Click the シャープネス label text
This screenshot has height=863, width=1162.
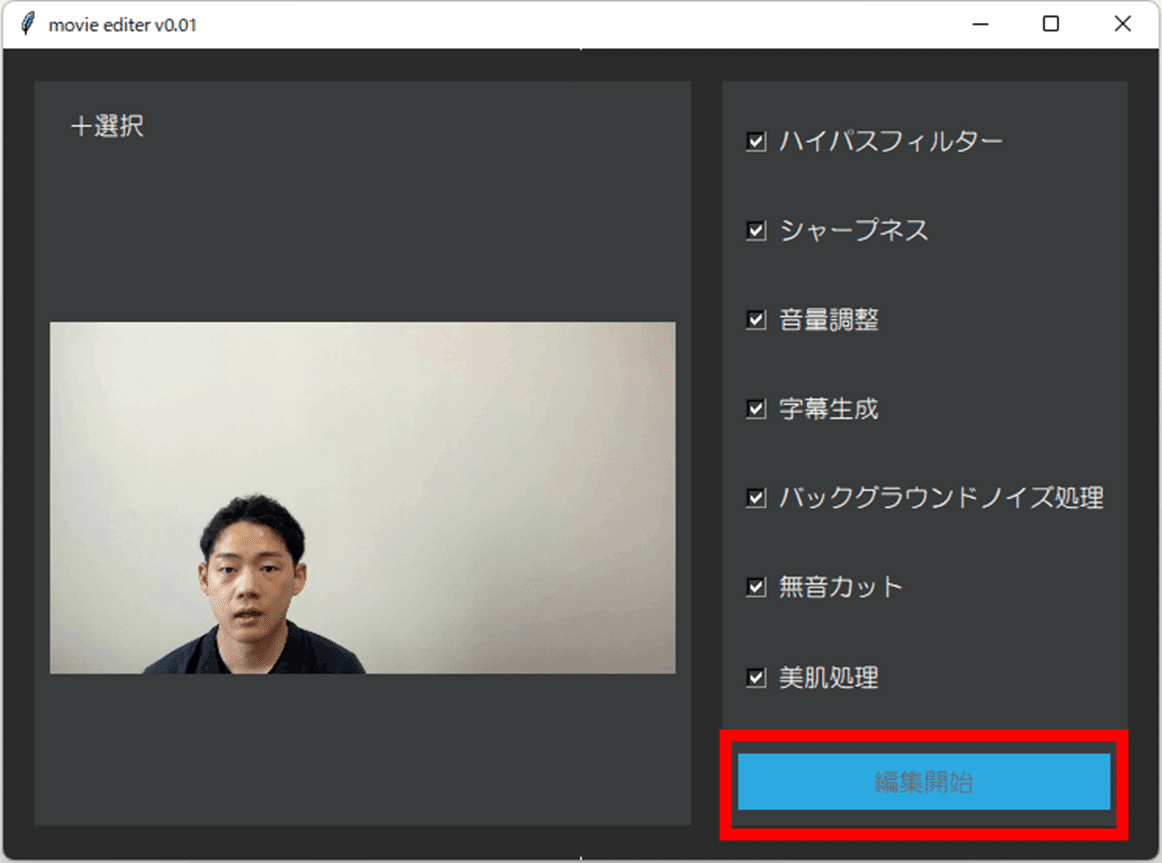854,230
